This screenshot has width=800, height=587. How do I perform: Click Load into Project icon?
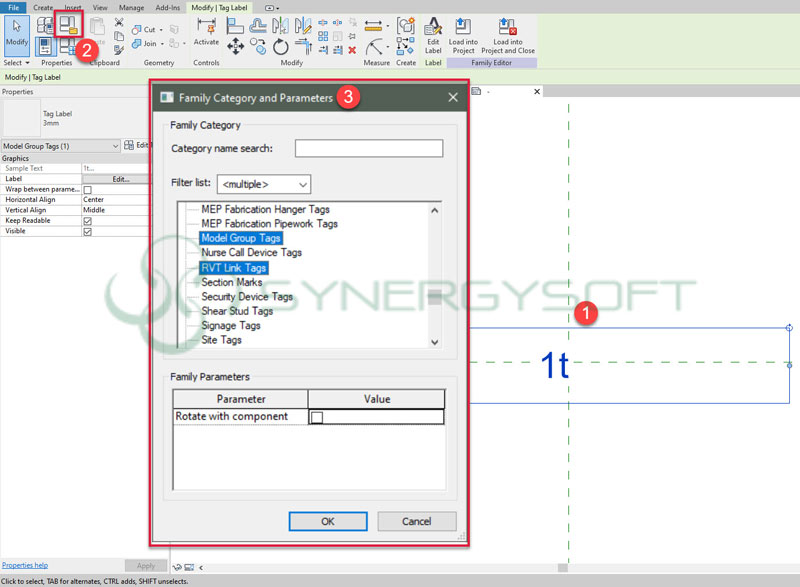click(463, 33)
